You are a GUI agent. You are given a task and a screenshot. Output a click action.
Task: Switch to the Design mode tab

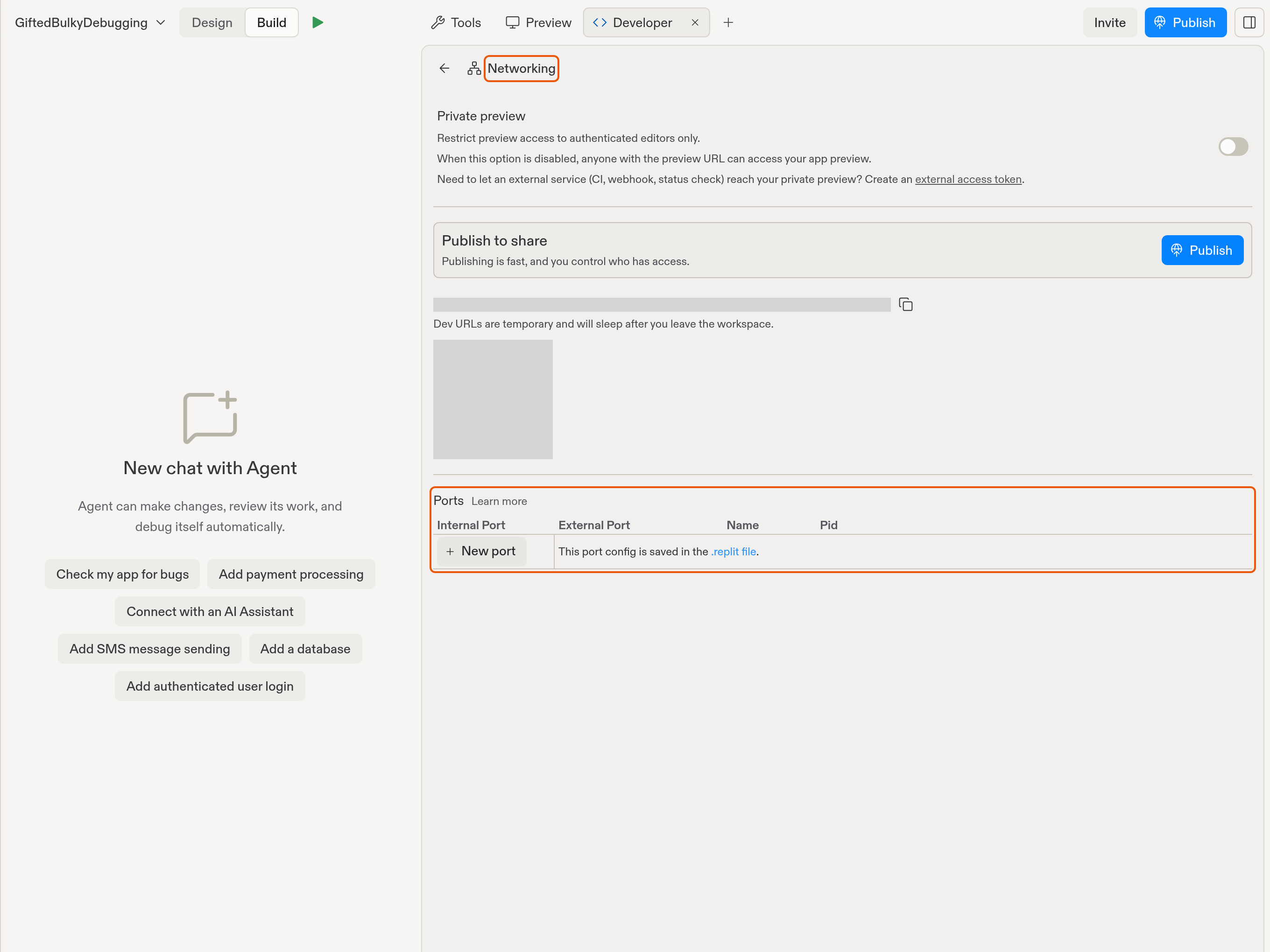point(212,22)
